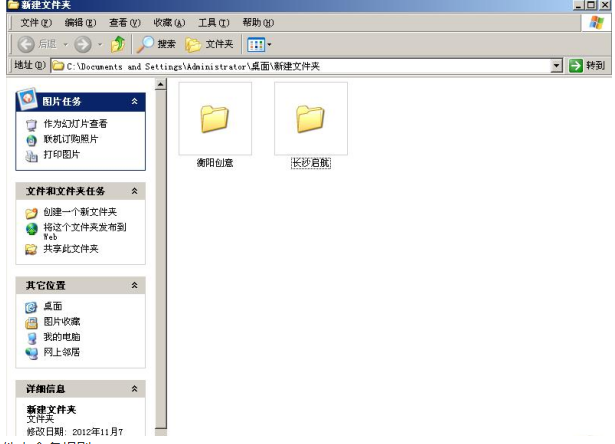This screenshot has height=444, width=615.
Task: Click the pictures icon beside 图片收藏
Action: (31, 323)
